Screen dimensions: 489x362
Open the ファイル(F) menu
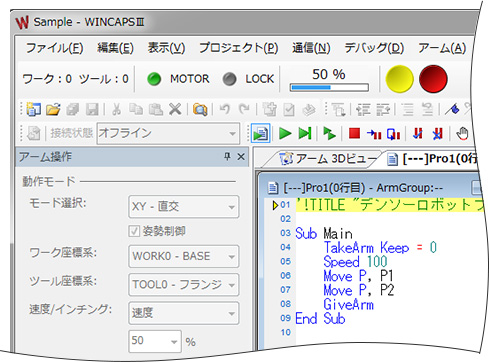coord(54,48)
